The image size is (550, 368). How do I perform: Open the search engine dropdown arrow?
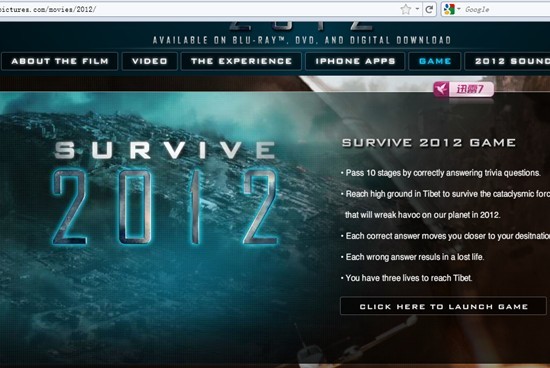458,9
